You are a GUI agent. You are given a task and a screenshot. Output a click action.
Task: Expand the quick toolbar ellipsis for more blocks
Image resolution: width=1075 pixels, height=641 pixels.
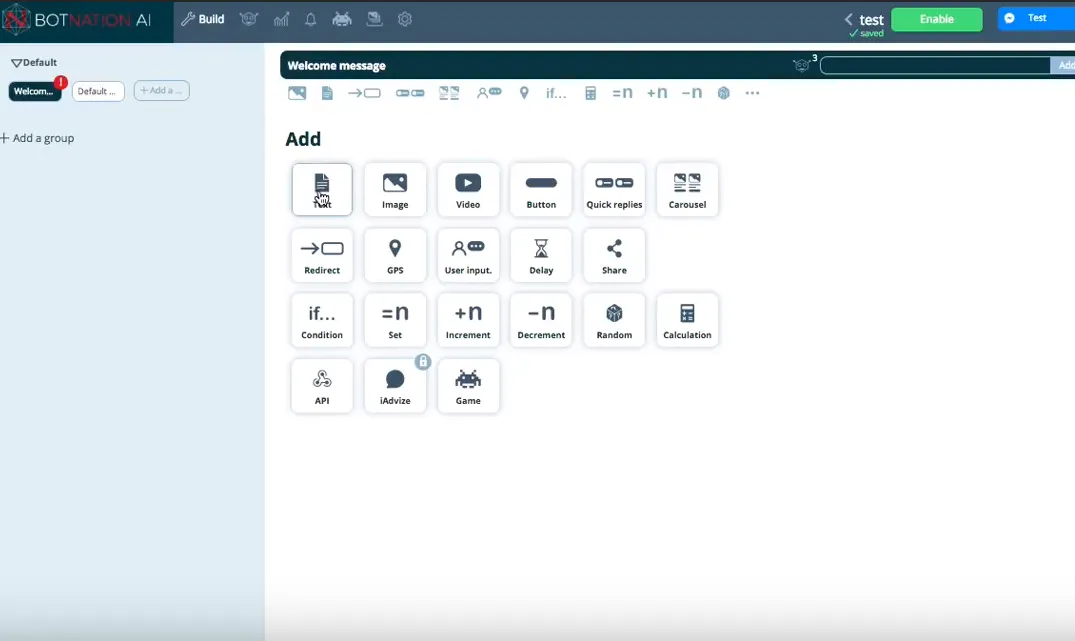pyautogui.click(x=752, y=93)
